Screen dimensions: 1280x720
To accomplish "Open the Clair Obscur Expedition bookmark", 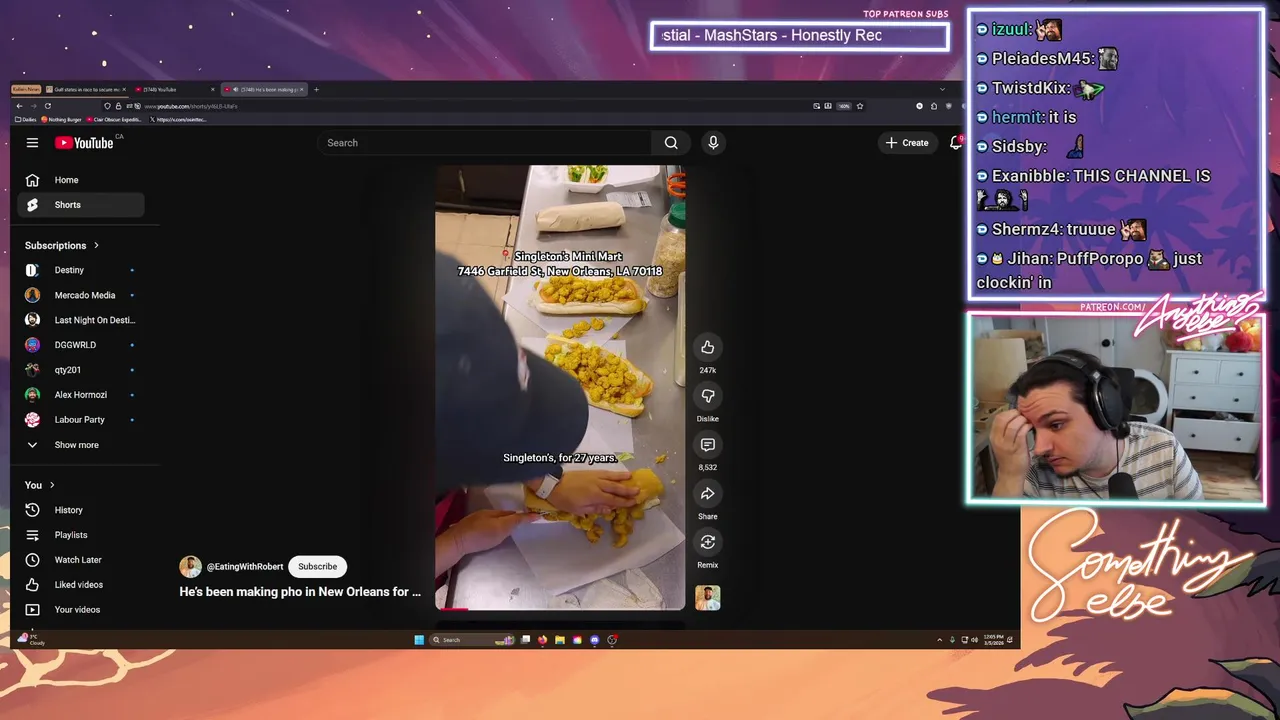I will pos(115,119).
